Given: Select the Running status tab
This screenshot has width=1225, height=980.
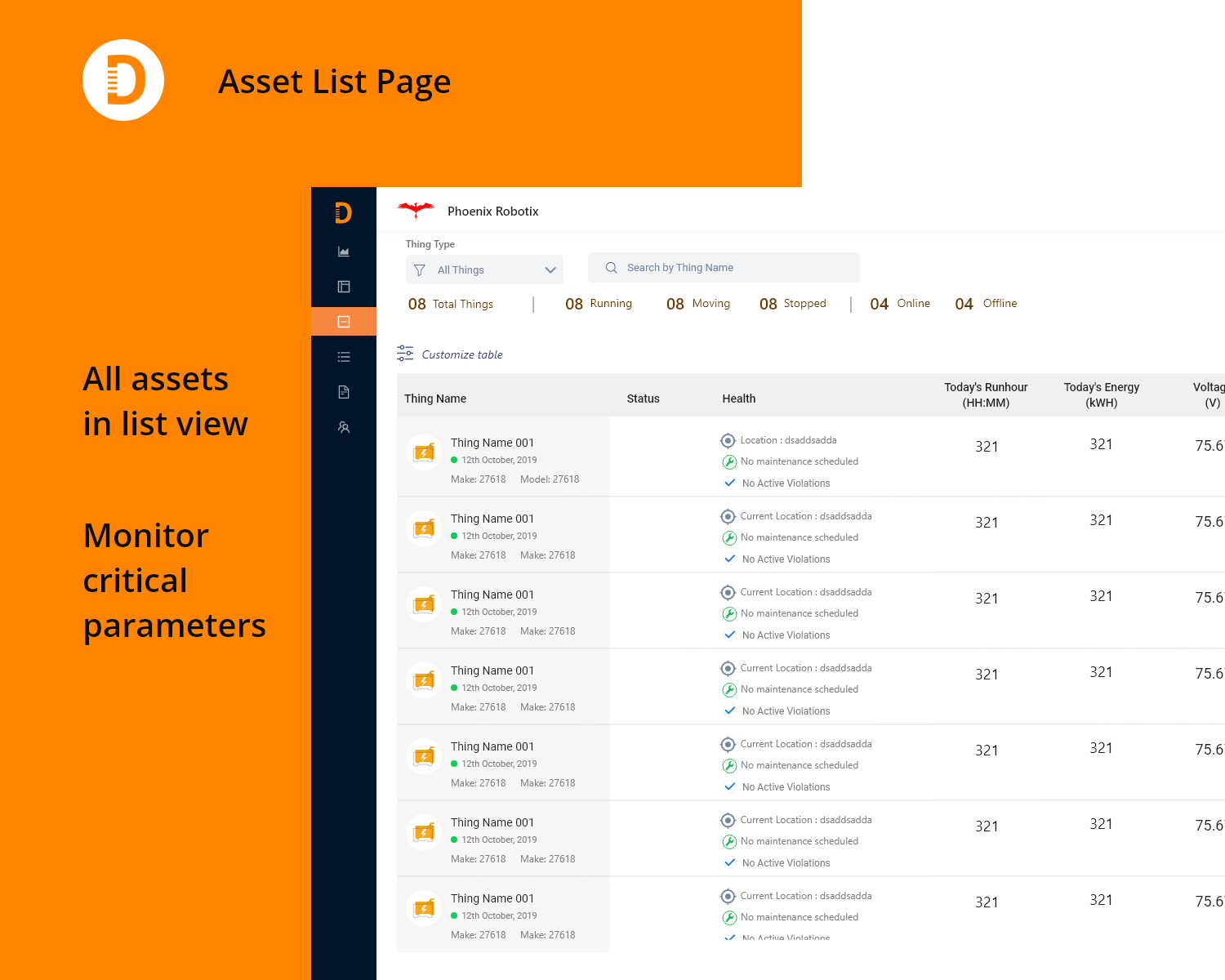Looking at the screenshot, I should click(x=599, y=303).
